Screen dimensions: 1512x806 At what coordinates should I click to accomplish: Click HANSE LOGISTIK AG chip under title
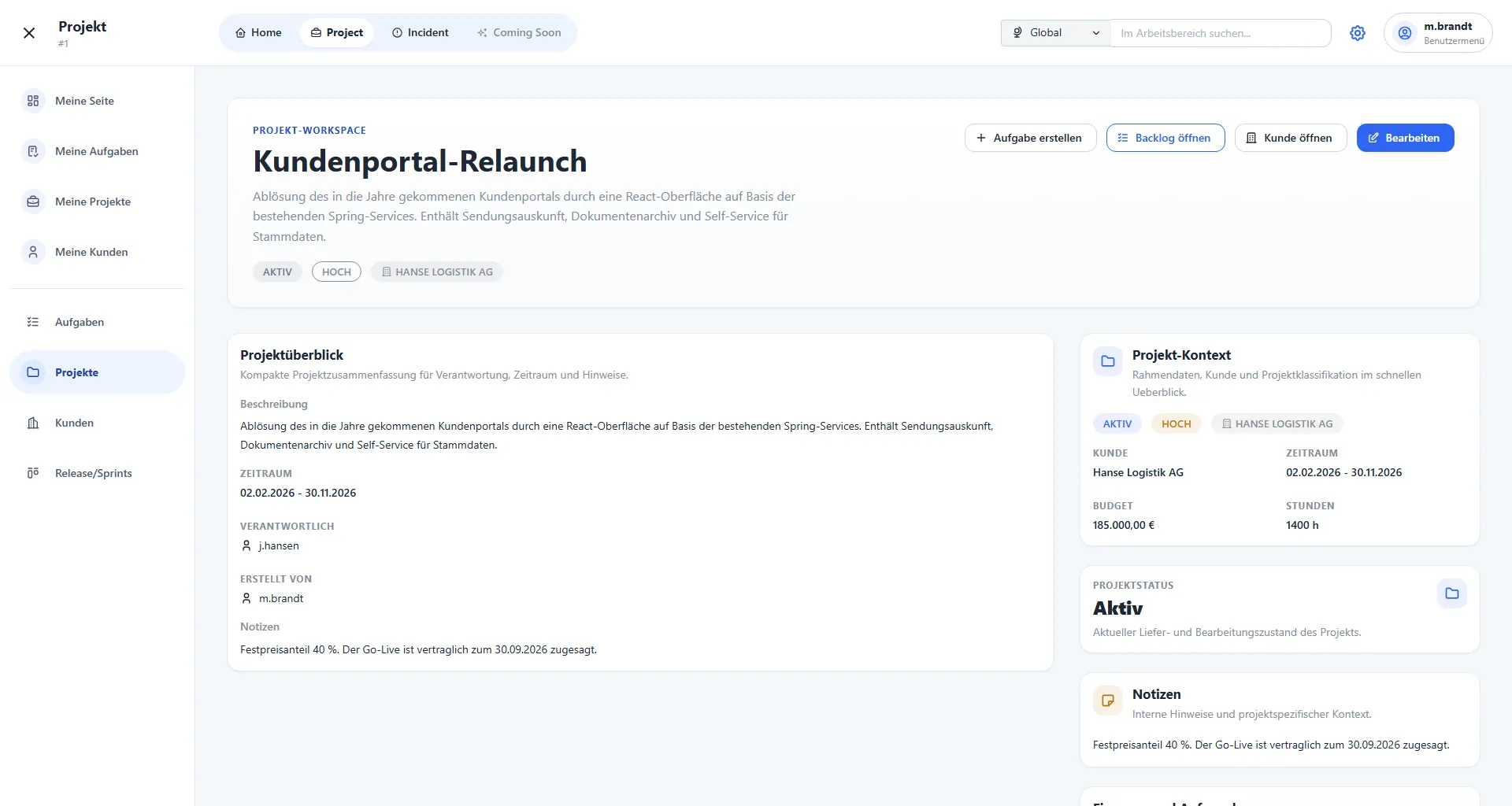tap(437, 272)
